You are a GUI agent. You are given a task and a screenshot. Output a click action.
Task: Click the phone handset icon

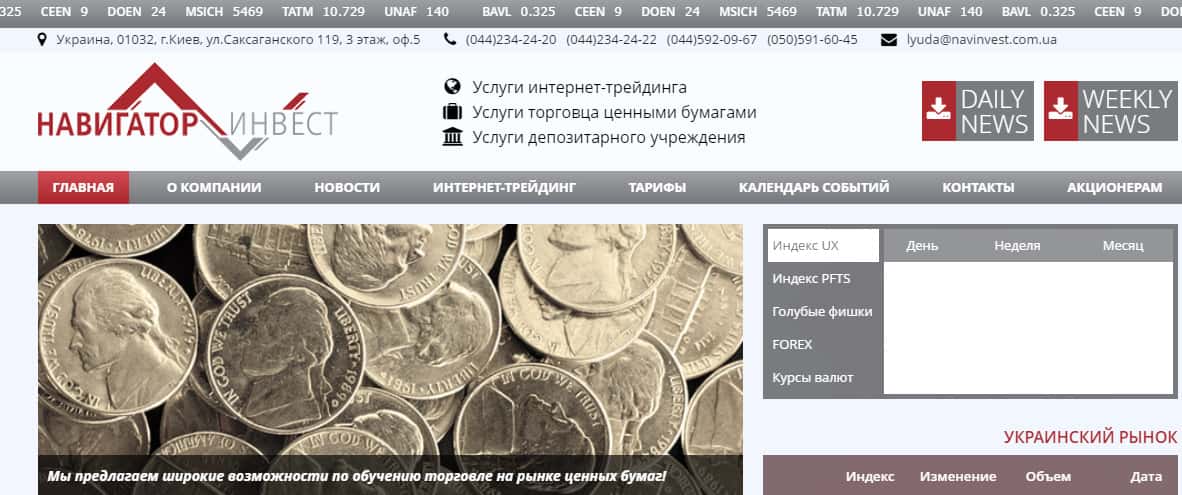450,39
